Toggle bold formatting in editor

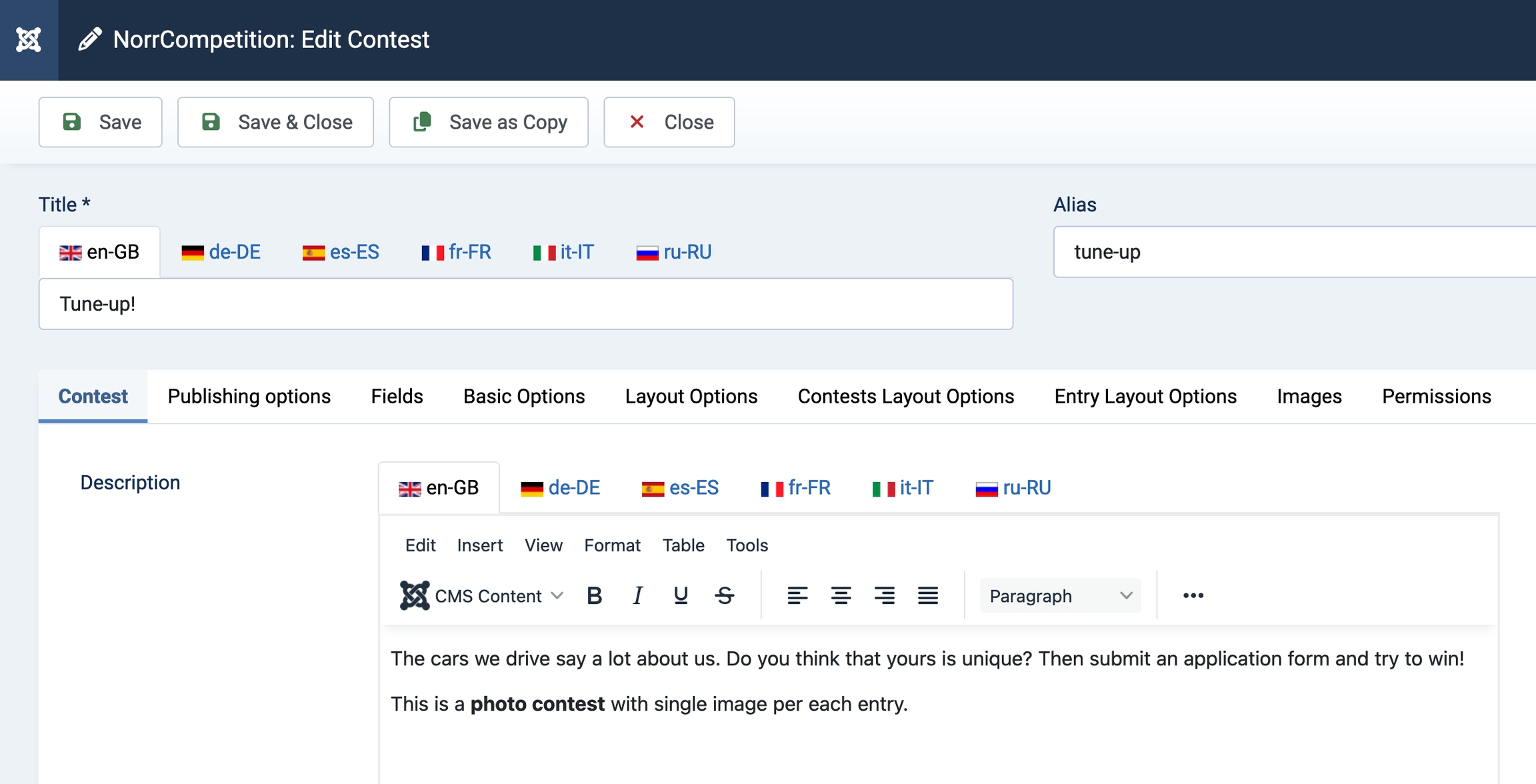[x=594, y=595]
